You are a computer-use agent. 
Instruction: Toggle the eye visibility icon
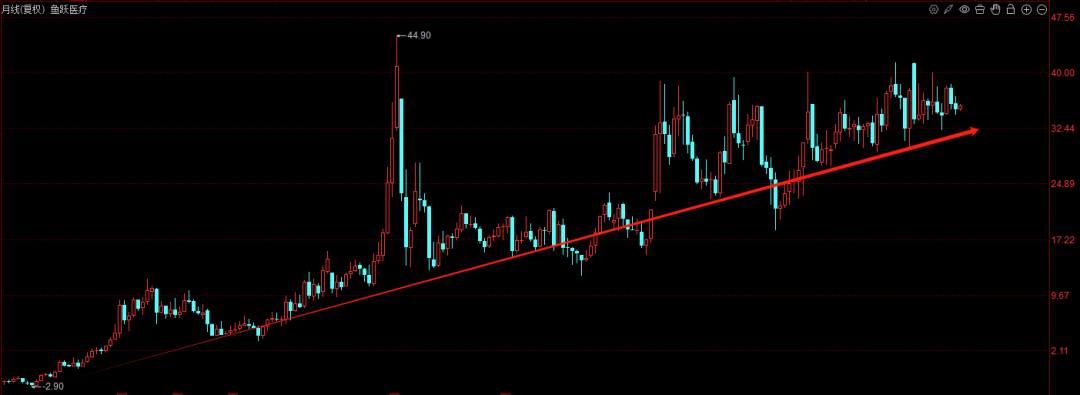point(964,9)
